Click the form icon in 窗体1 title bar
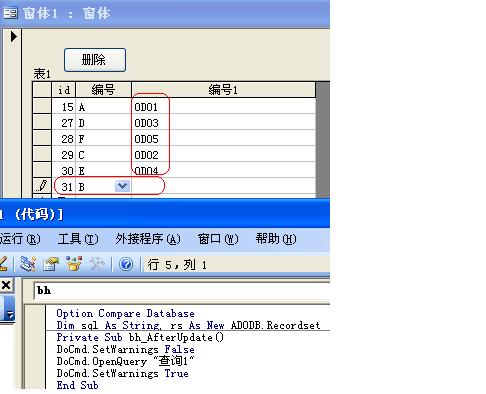The width and height of the screenshot is (486, 394). 10,13
